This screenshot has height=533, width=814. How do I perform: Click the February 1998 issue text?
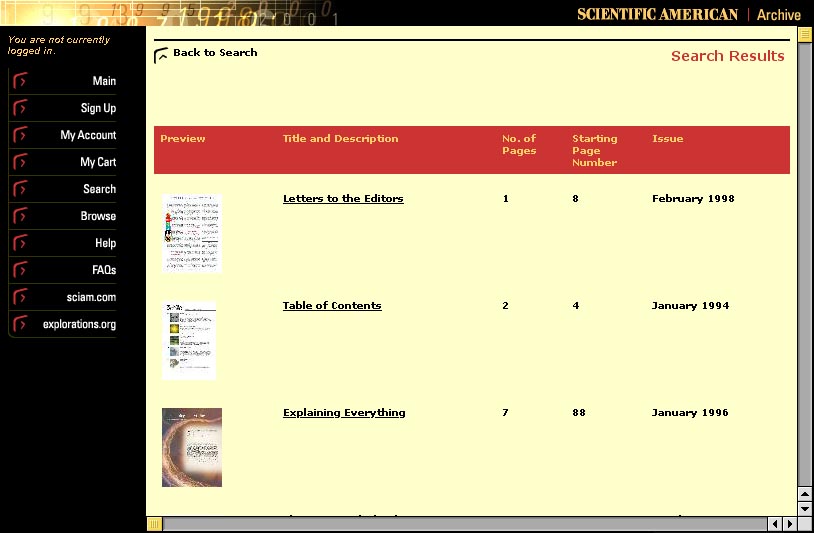693,199
